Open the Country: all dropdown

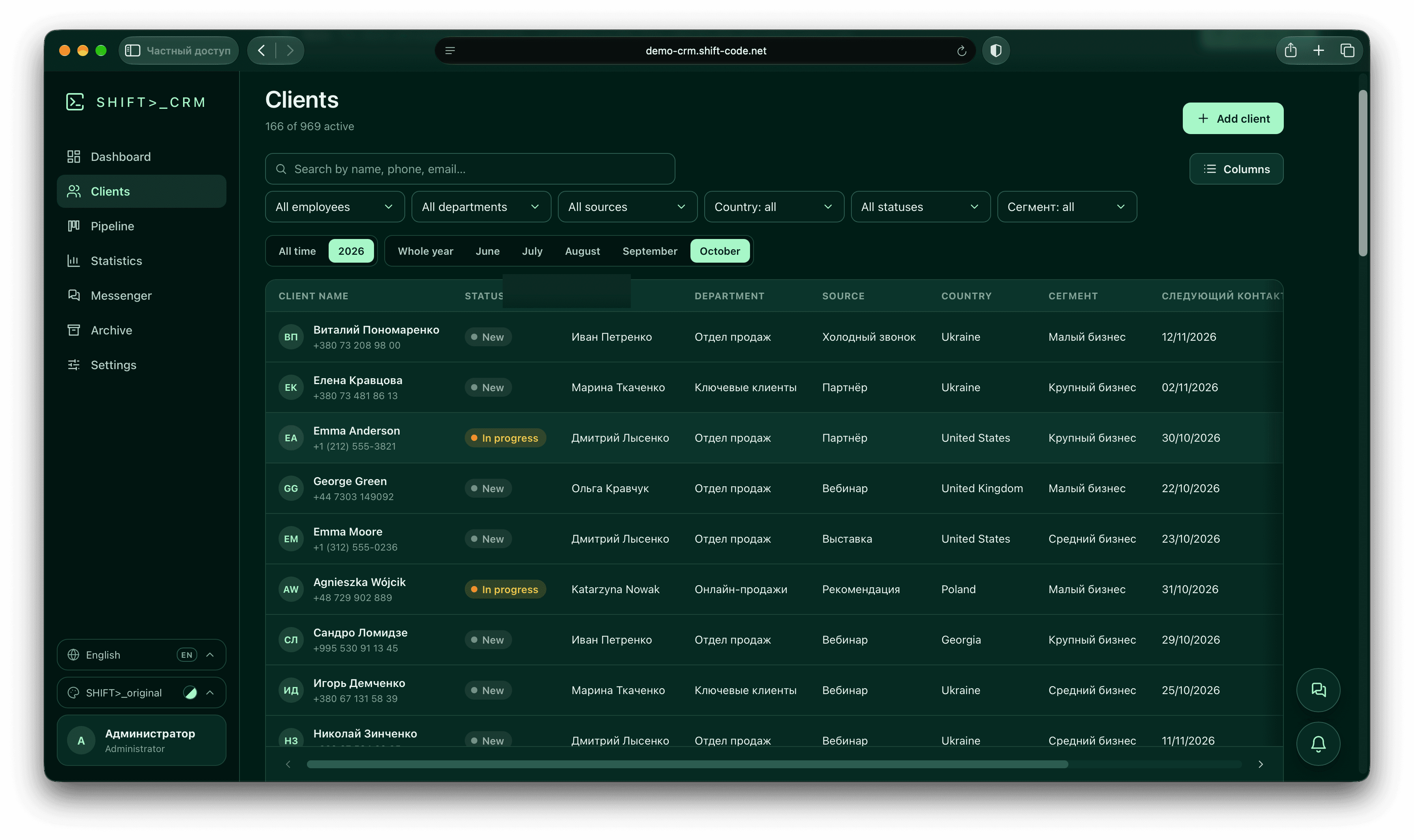coord(774,207)
